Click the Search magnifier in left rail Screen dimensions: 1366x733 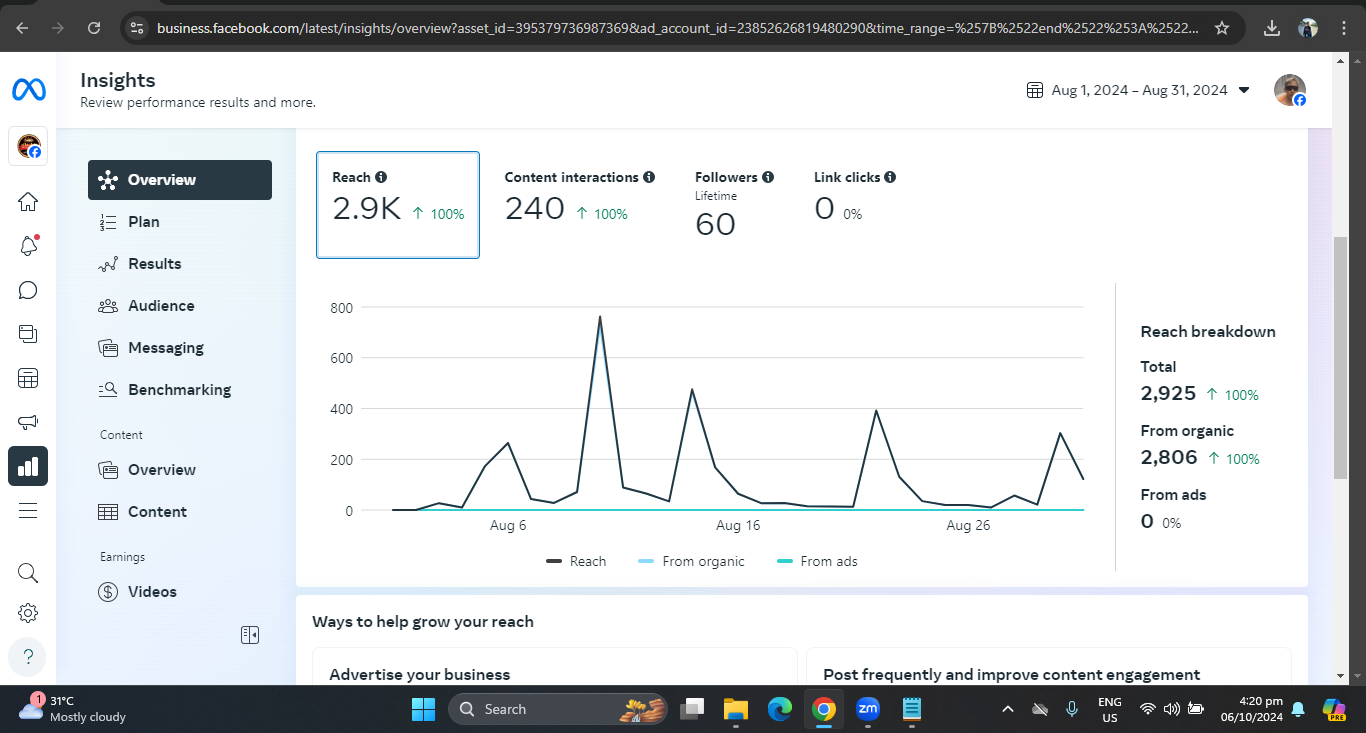[28, 573]
